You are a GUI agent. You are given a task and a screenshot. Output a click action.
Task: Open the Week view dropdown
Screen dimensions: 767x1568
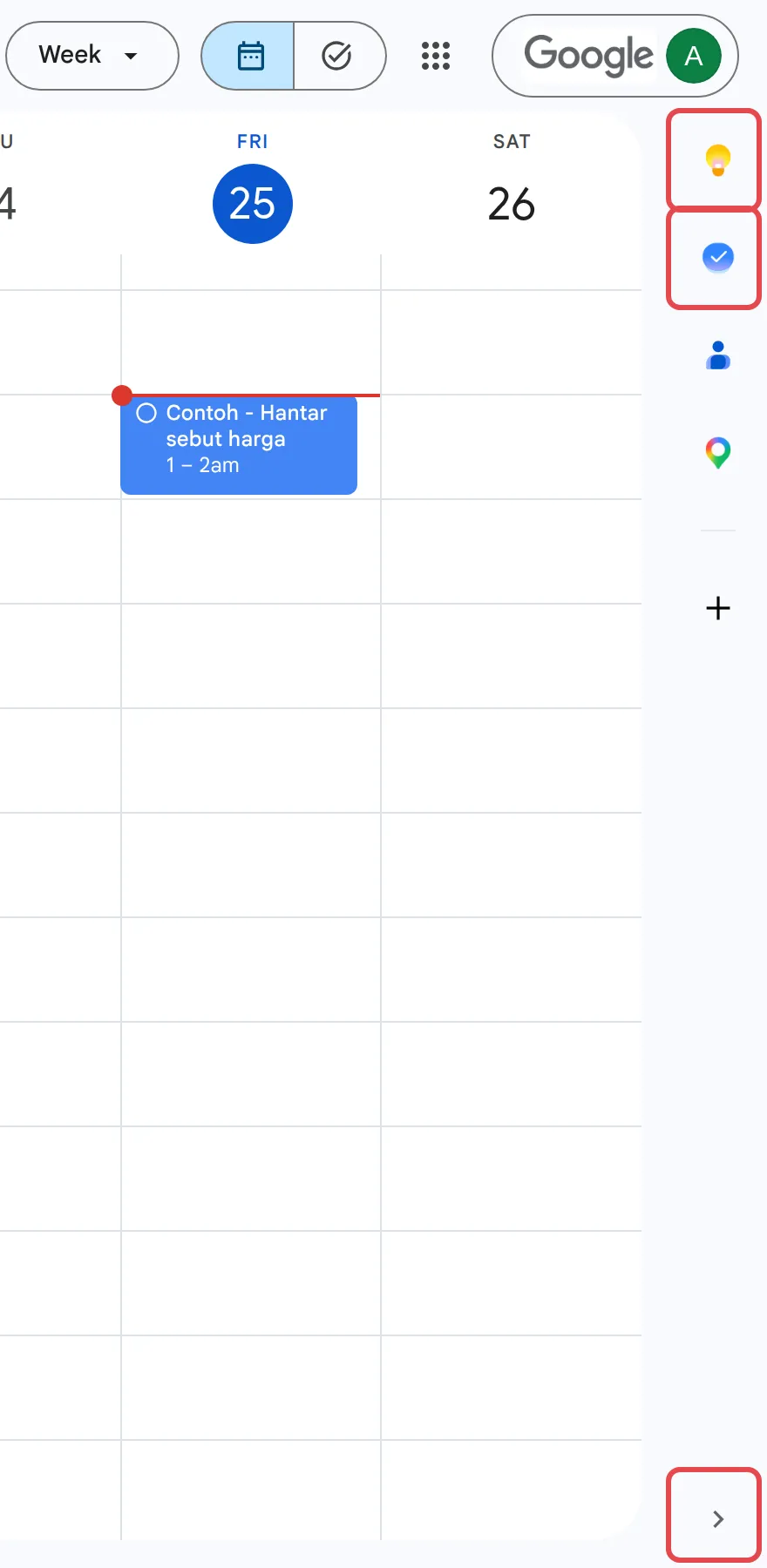pos(92,56)
